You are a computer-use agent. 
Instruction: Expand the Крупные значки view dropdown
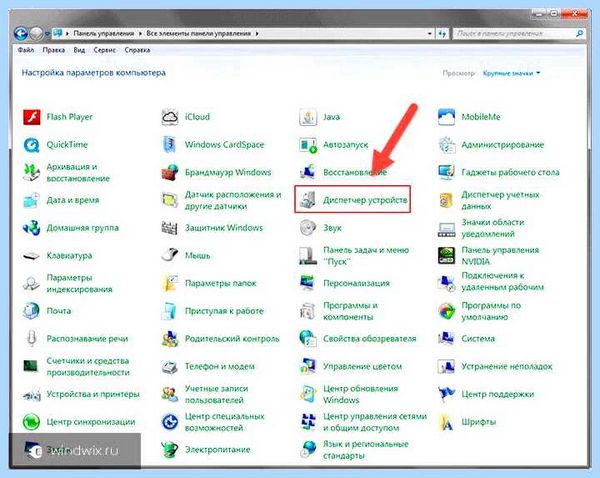point(511,73)
